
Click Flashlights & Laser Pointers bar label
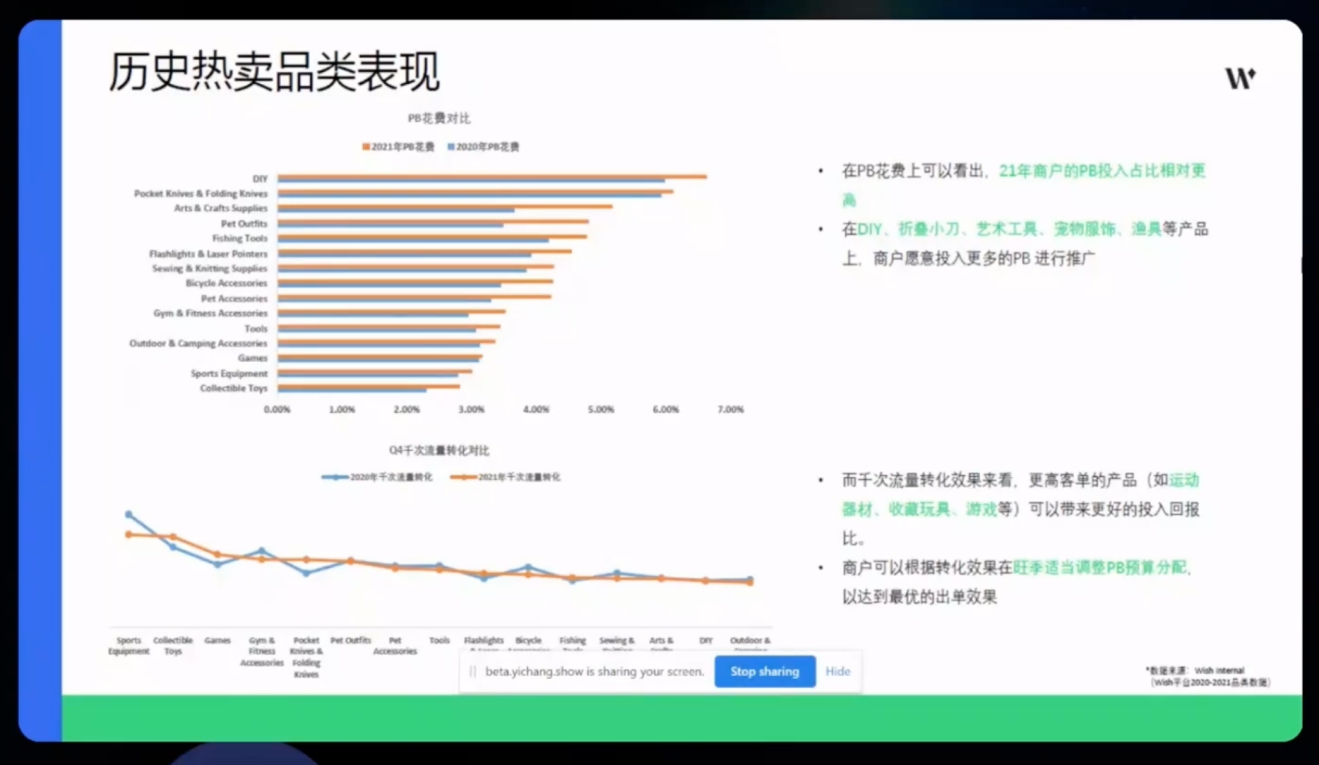(208, 254)
